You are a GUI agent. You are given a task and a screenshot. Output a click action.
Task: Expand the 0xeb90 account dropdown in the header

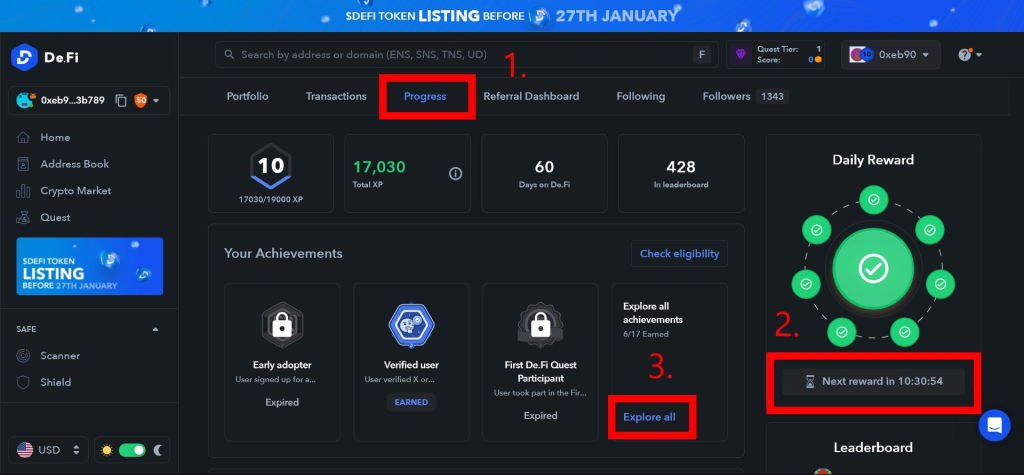(890, 55)
